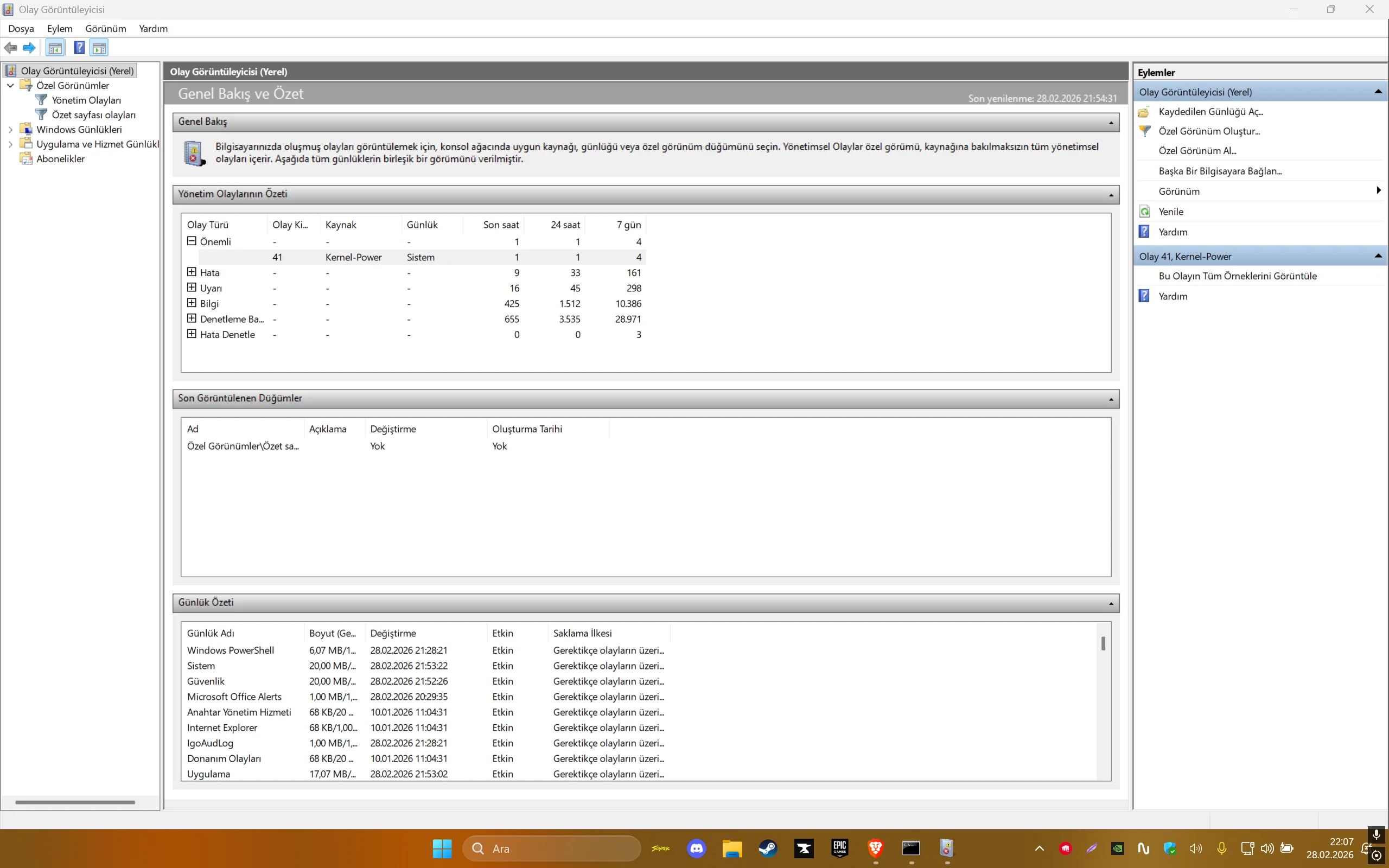
Task: Click show/hide console tree toolbar icon
Action: tap(55, 48)
